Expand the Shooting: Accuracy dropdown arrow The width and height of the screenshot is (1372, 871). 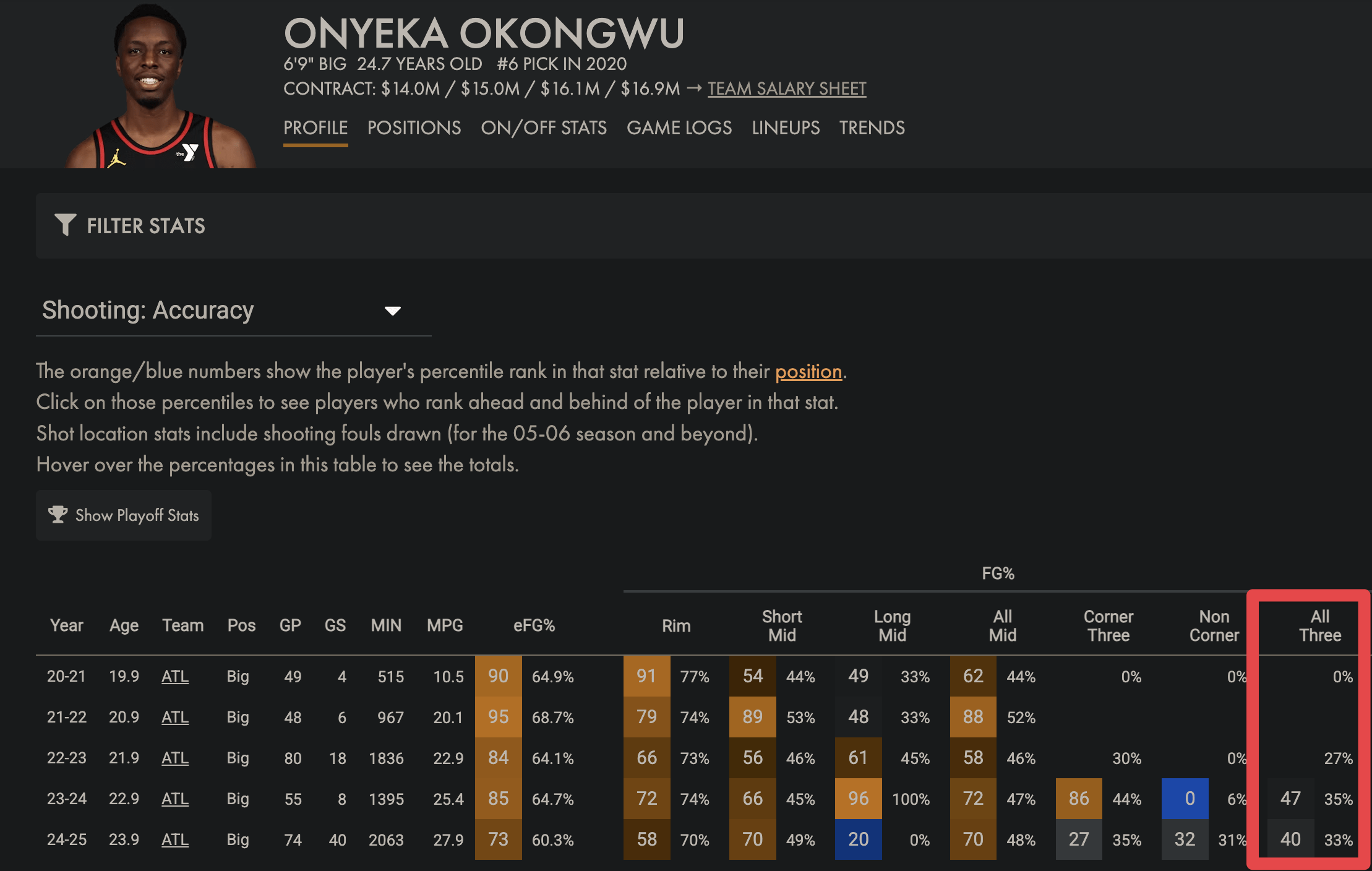click(x=393, y=311)
